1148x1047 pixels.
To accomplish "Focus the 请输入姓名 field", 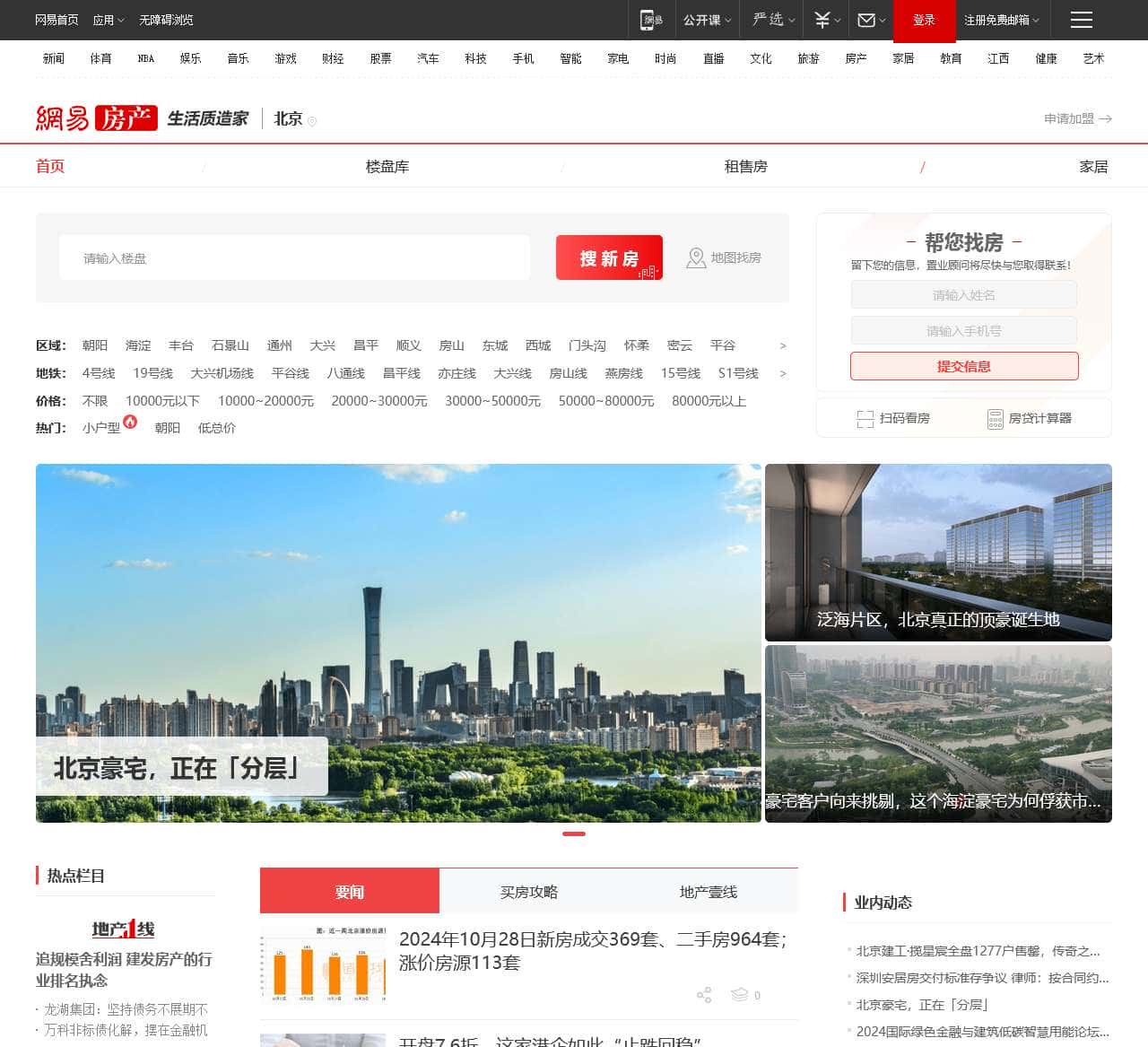I will pyautogui.click(x=964, y=295).
